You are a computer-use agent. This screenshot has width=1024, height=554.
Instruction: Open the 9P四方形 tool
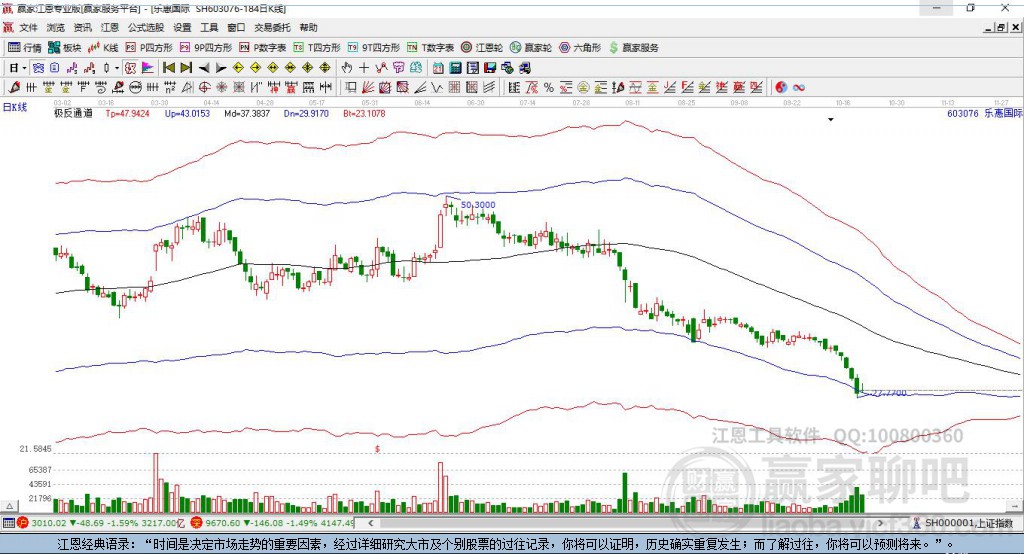206,48
